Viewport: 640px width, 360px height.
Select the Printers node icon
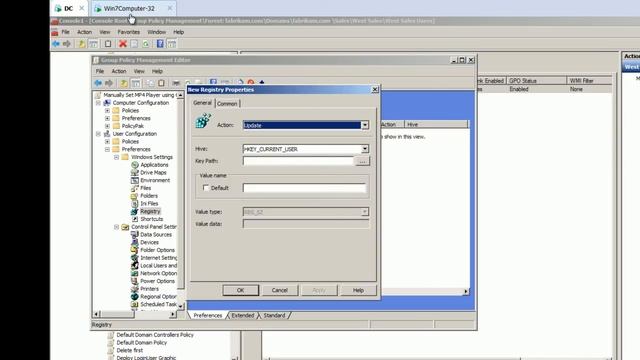tap(135, 289)
